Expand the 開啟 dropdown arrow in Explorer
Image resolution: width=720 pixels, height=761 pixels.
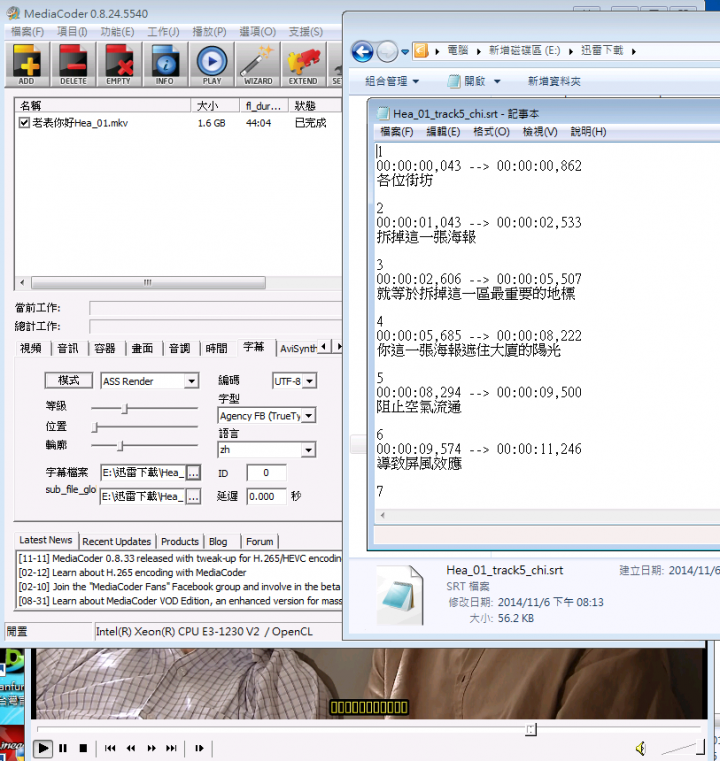click(497, 81)
